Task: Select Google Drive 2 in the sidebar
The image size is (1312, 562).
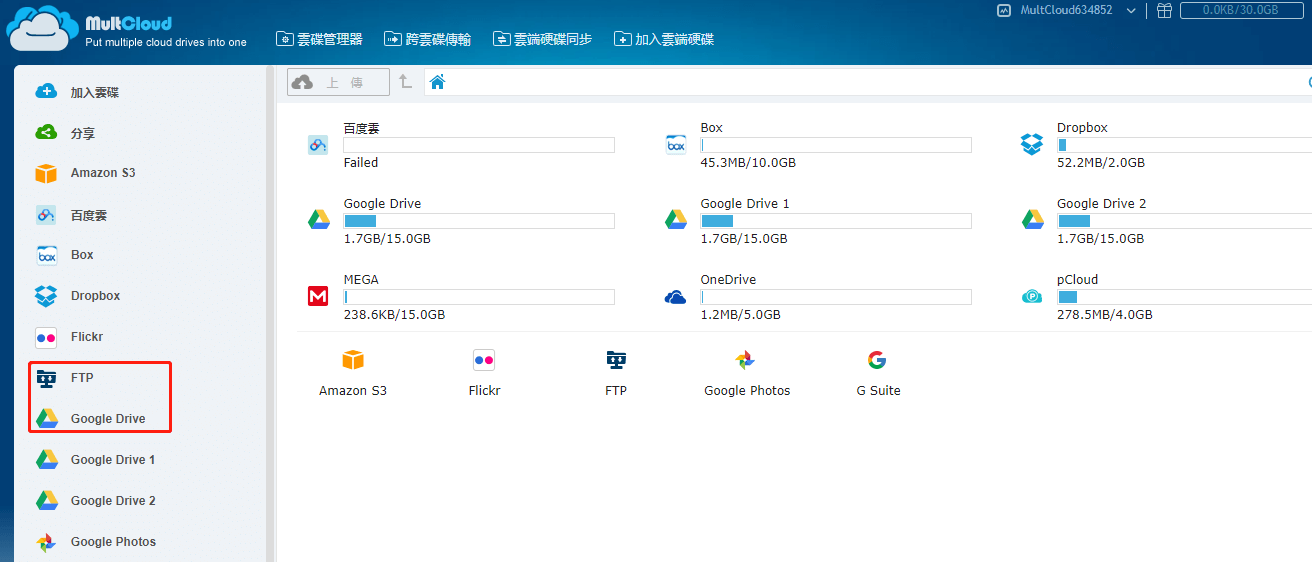Action: pyautogui.click(x=112, y=501)
